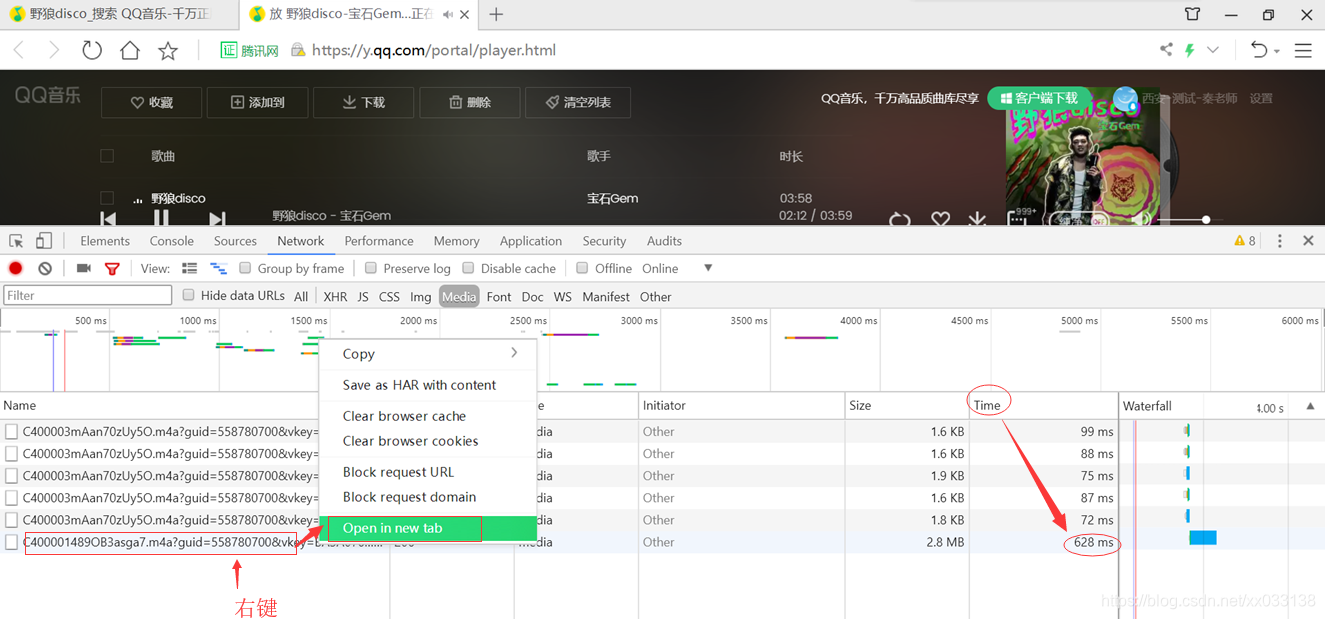
Task: Download the current song arrow icon
Action: (977, 219)
